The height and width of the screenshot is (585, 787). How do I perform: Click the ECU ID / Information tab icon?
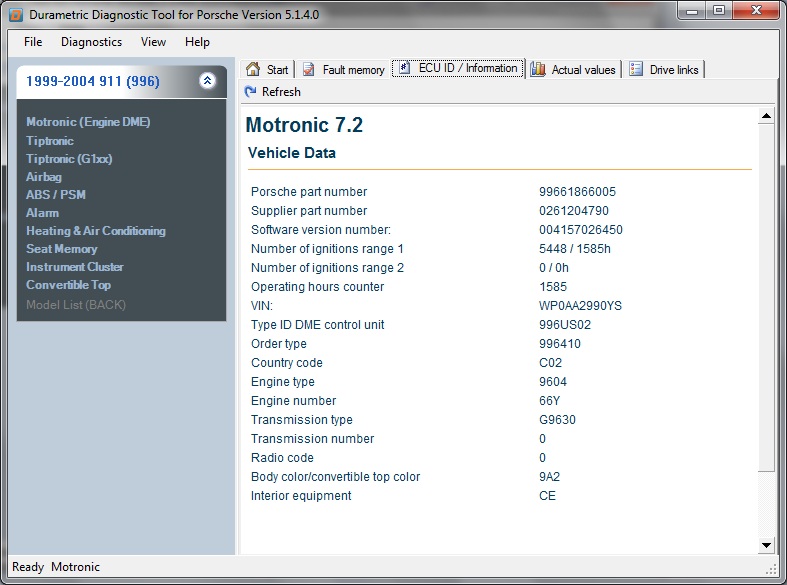(x=405, y=68)
